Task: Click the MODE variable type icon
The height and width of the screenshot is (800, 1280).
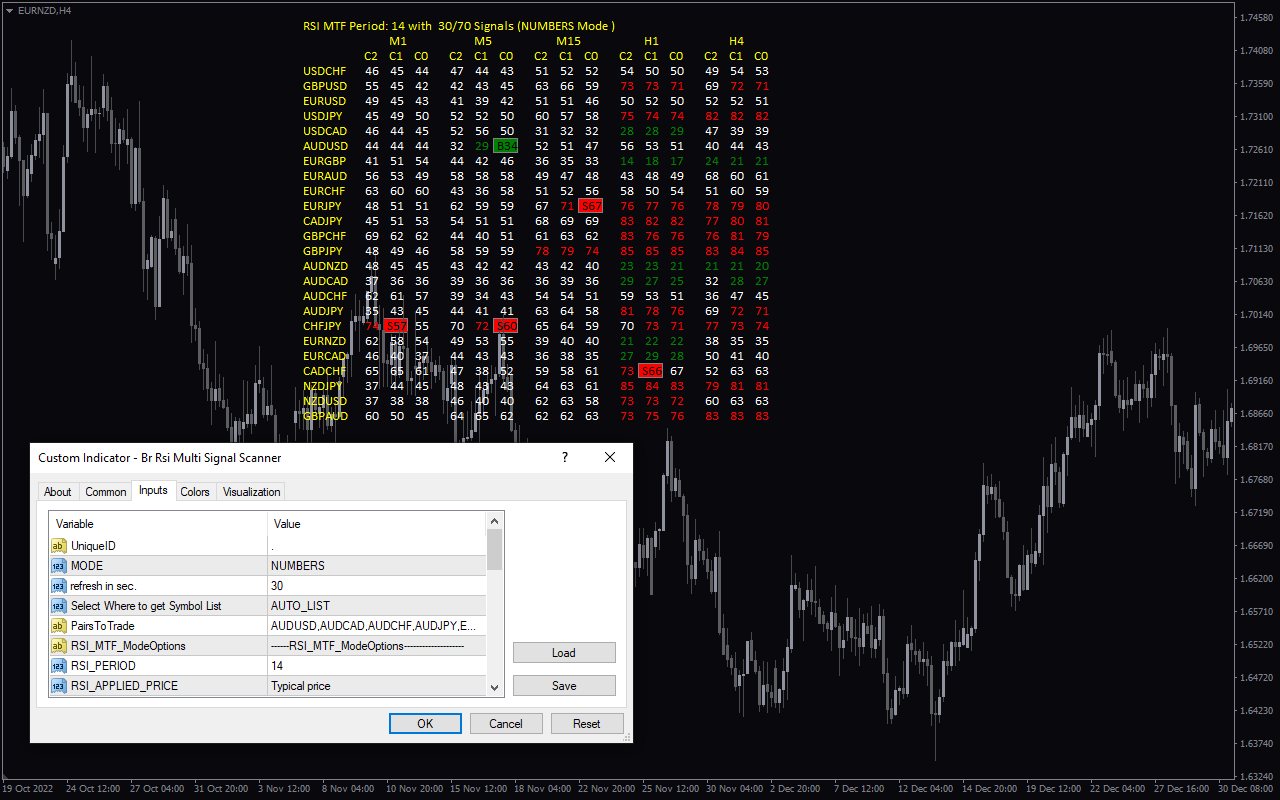Action: point(59,566)
